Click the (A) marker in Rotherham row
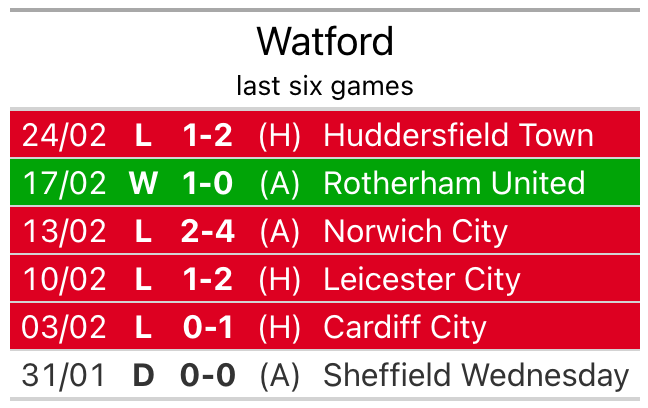Image resolution: width=648 pixels, height=408 pixels. (x=279, y=183)
